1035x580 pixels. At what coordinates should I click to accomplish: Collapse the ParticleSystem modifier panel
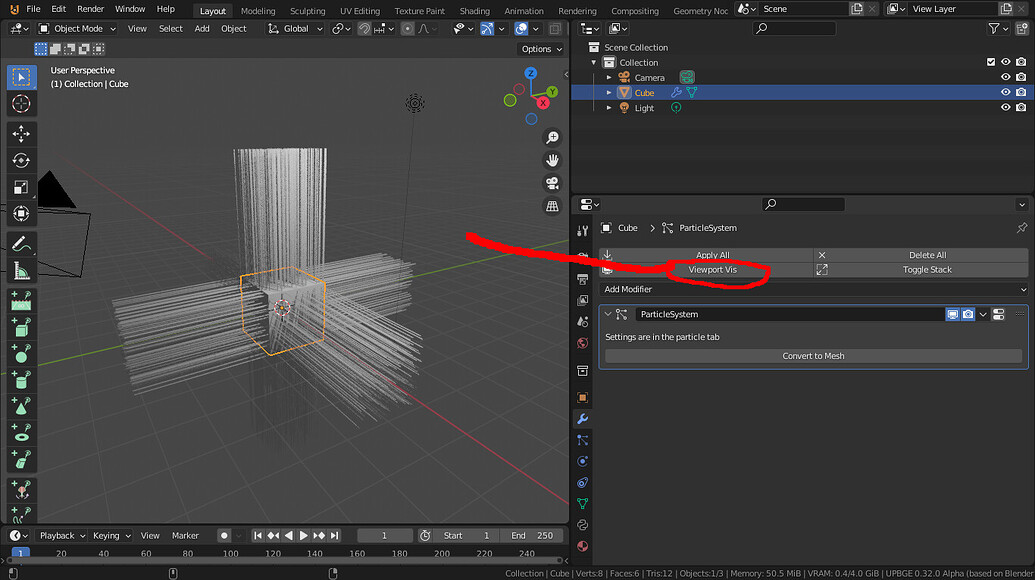[608, 314]
